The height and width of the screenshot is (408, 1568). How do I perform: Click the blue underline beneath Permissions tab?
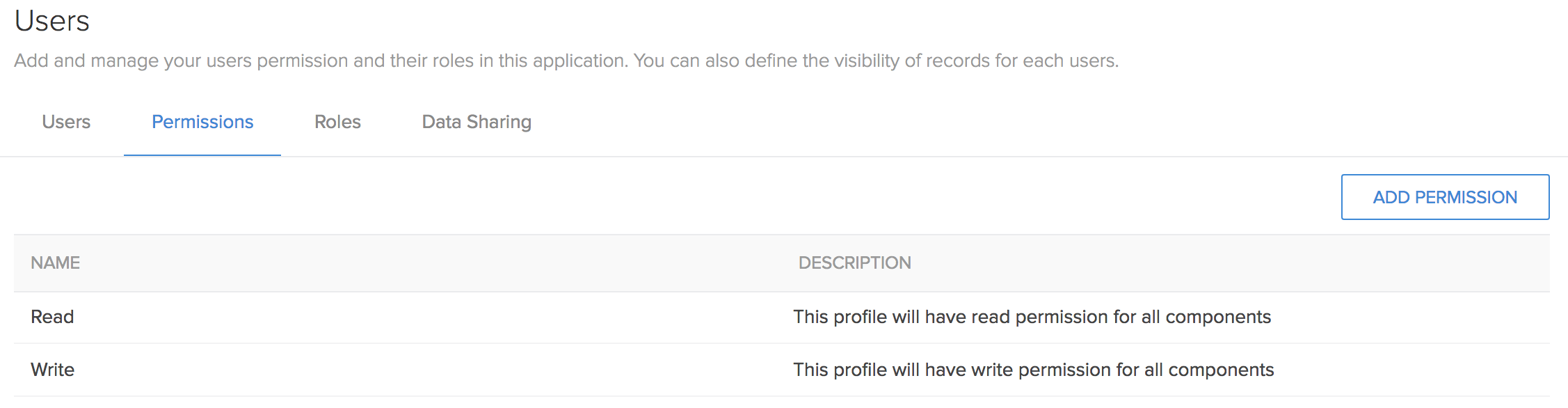pos(202,155)
